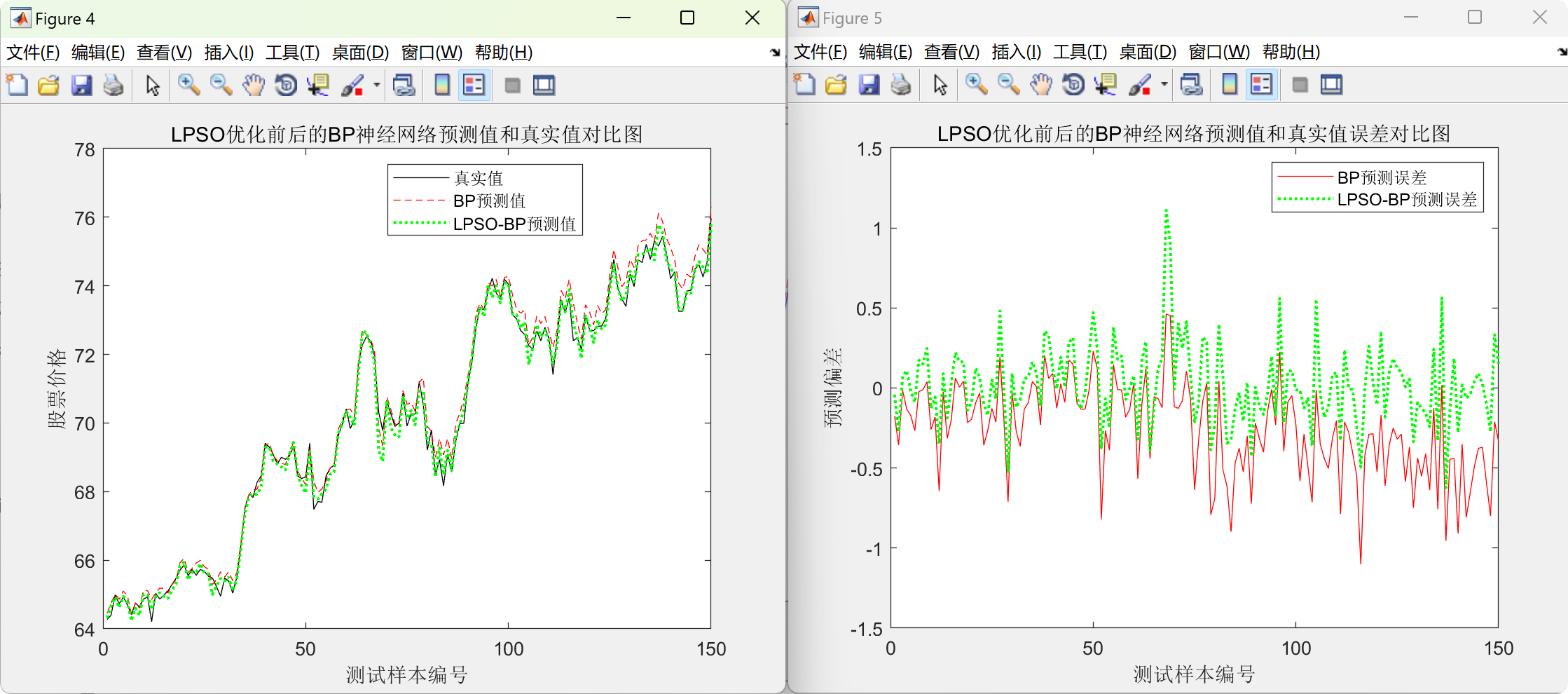Insert a legend in Figure 4
The image size is (1568, 694).
click(472, 85)
